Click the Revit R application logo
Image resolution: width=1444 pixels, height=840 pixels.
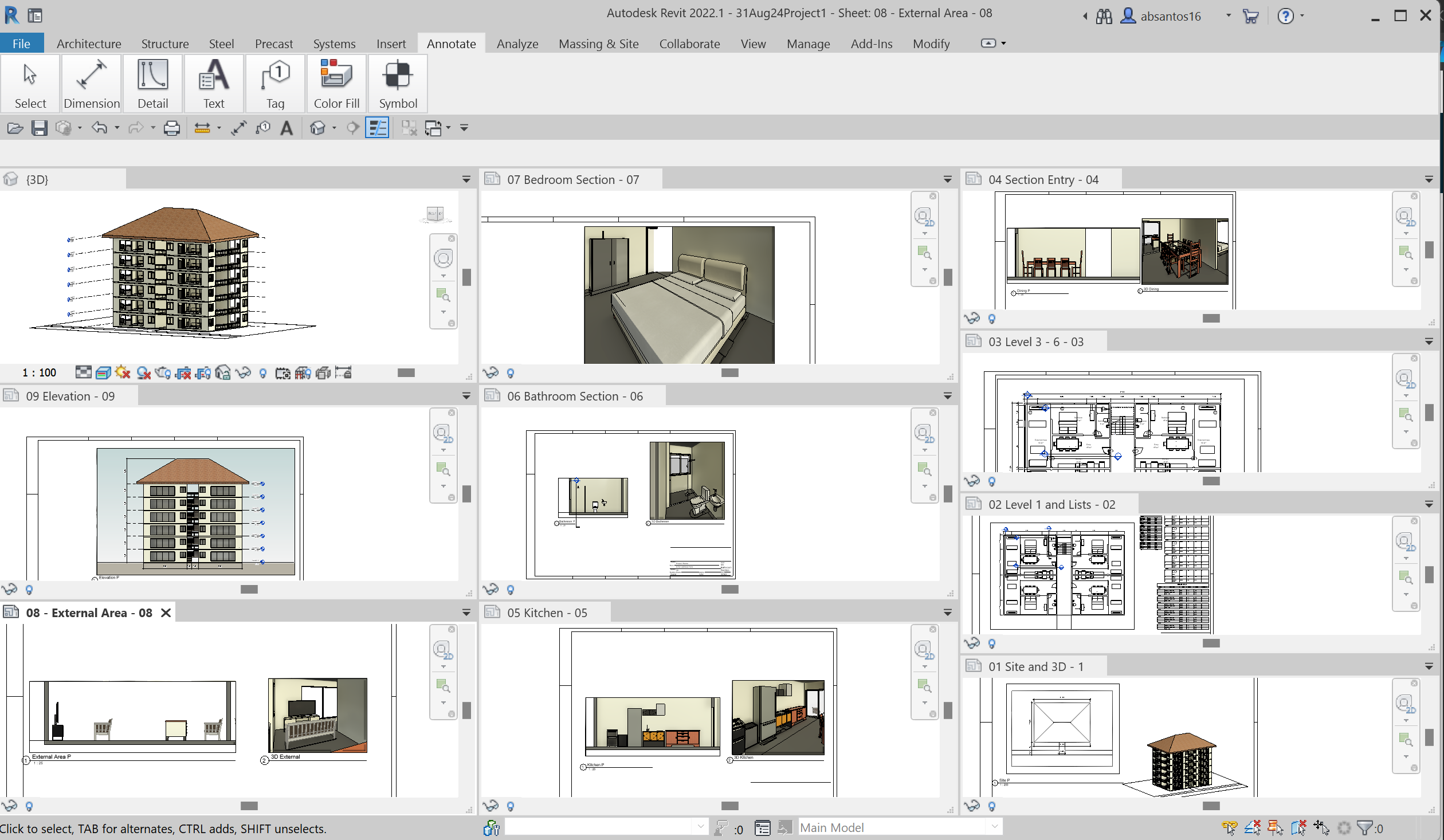click(x=11, y=15)
